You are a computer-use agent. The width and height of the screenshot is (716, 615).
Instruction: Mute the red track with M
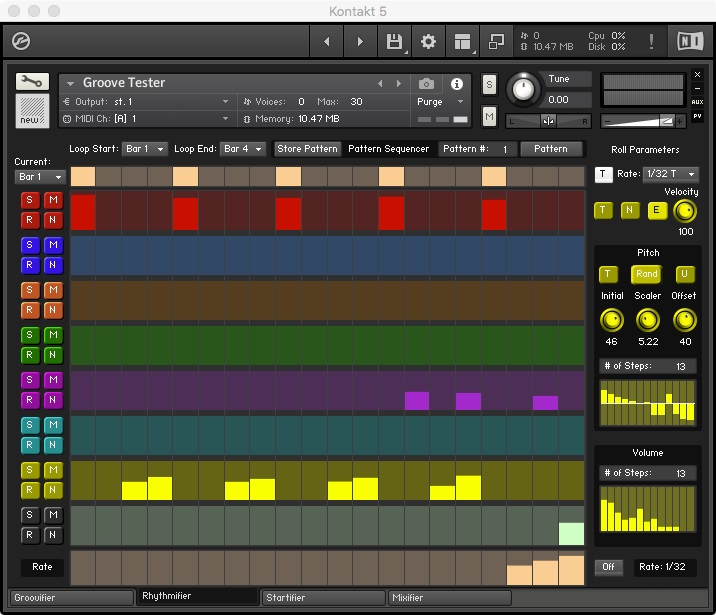pyautogui.click(x=53, y=201)
